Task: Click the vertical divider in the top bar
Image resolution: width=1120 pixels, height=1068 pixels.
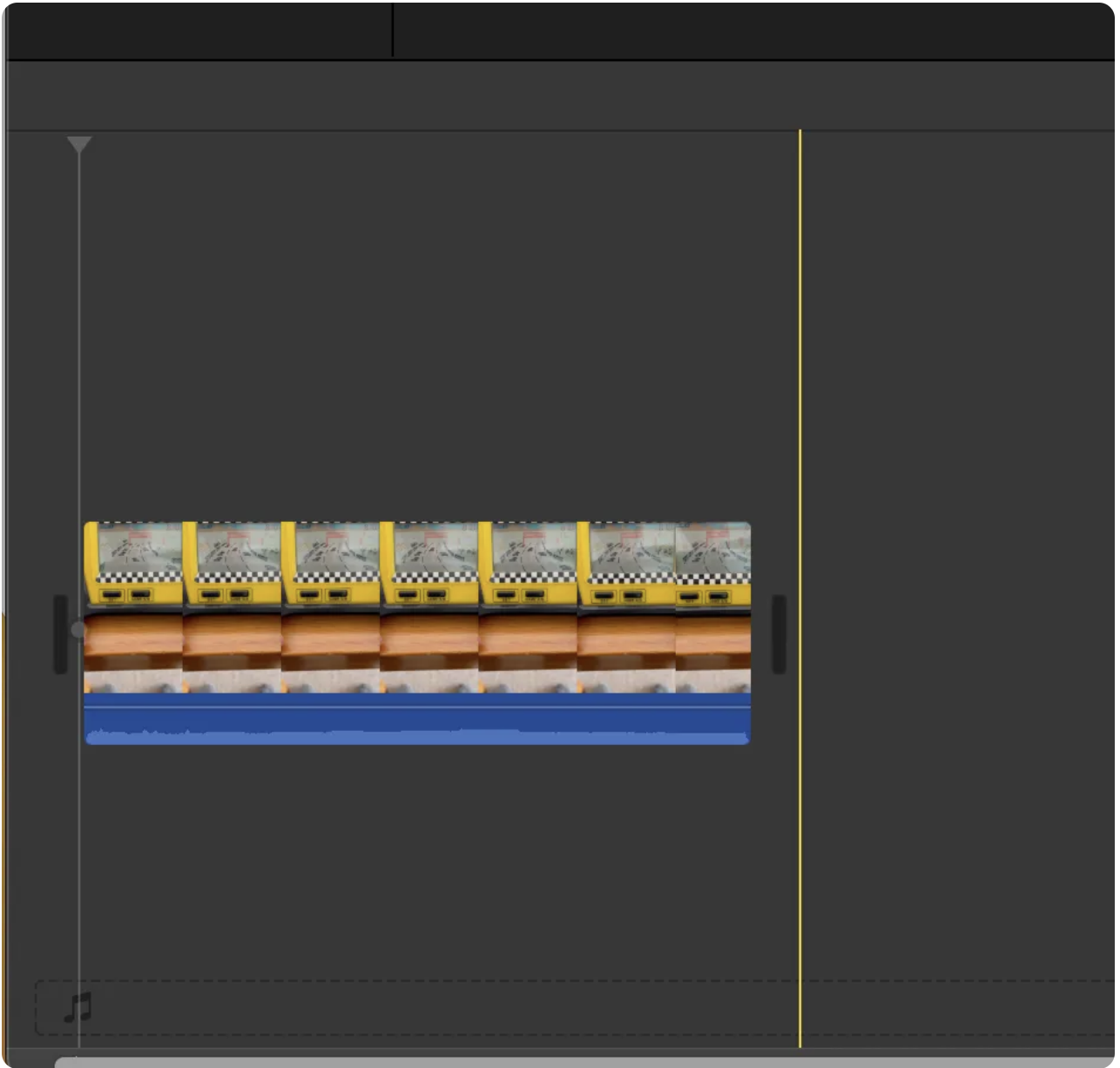Action: pos(393,30)
